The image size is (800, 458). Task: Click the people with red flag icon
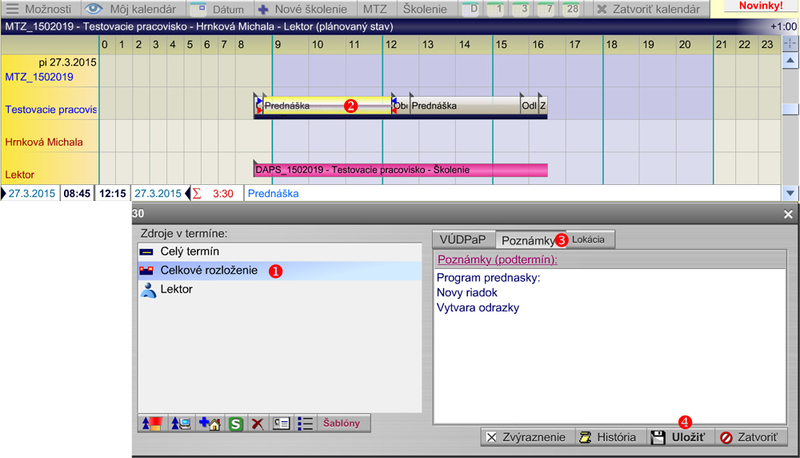(x=153, y=423)
